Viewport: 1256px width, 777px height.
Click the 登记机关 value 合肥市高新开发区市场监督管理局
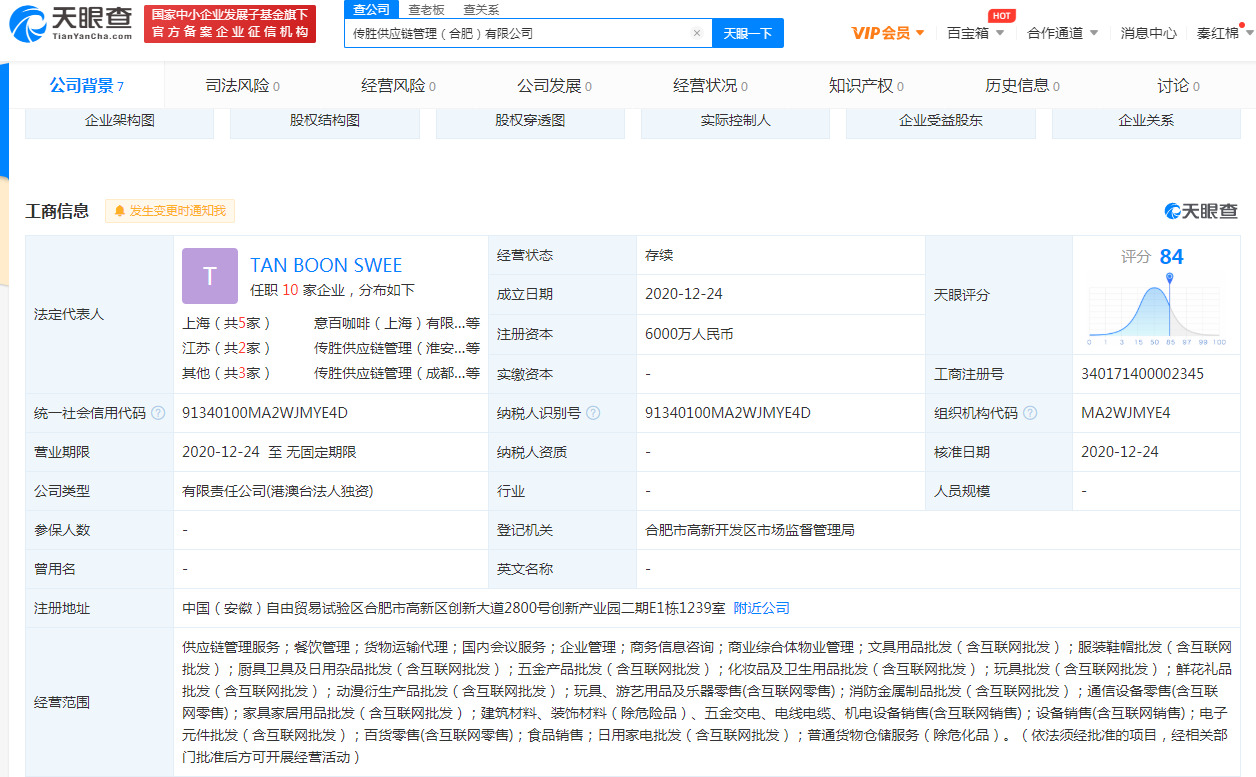(x=750, y=530)
